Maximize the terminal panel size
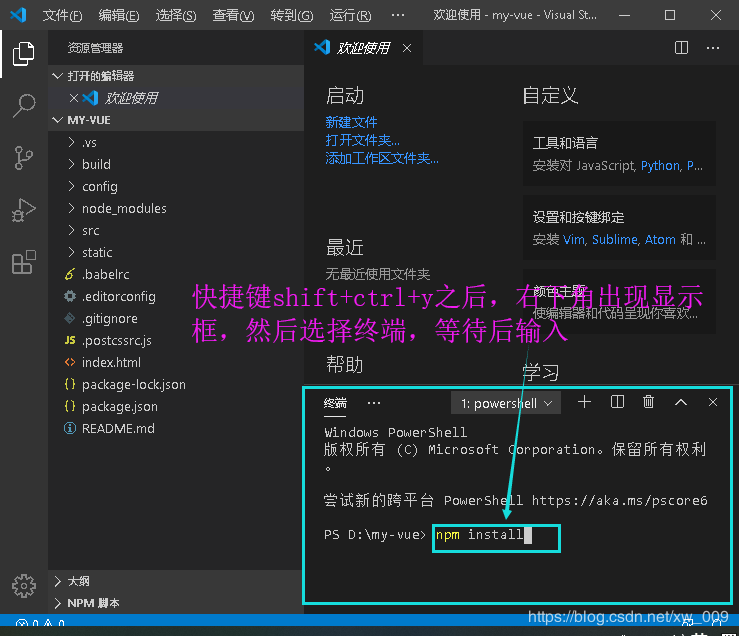739x636 pixels. tap(681, 402)
